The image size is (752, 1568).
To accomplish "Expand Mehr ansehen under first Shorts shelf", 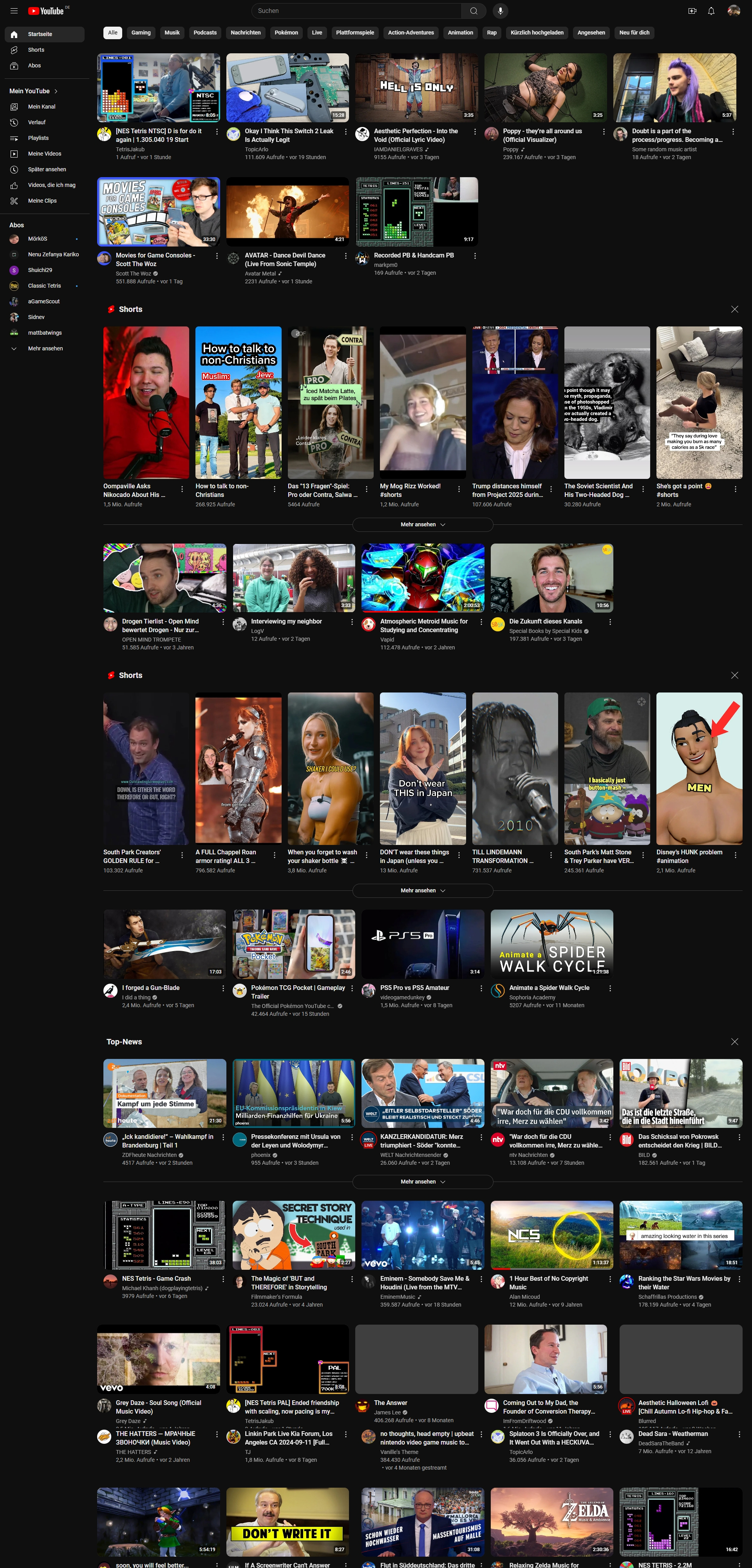I will pos(422,524).
